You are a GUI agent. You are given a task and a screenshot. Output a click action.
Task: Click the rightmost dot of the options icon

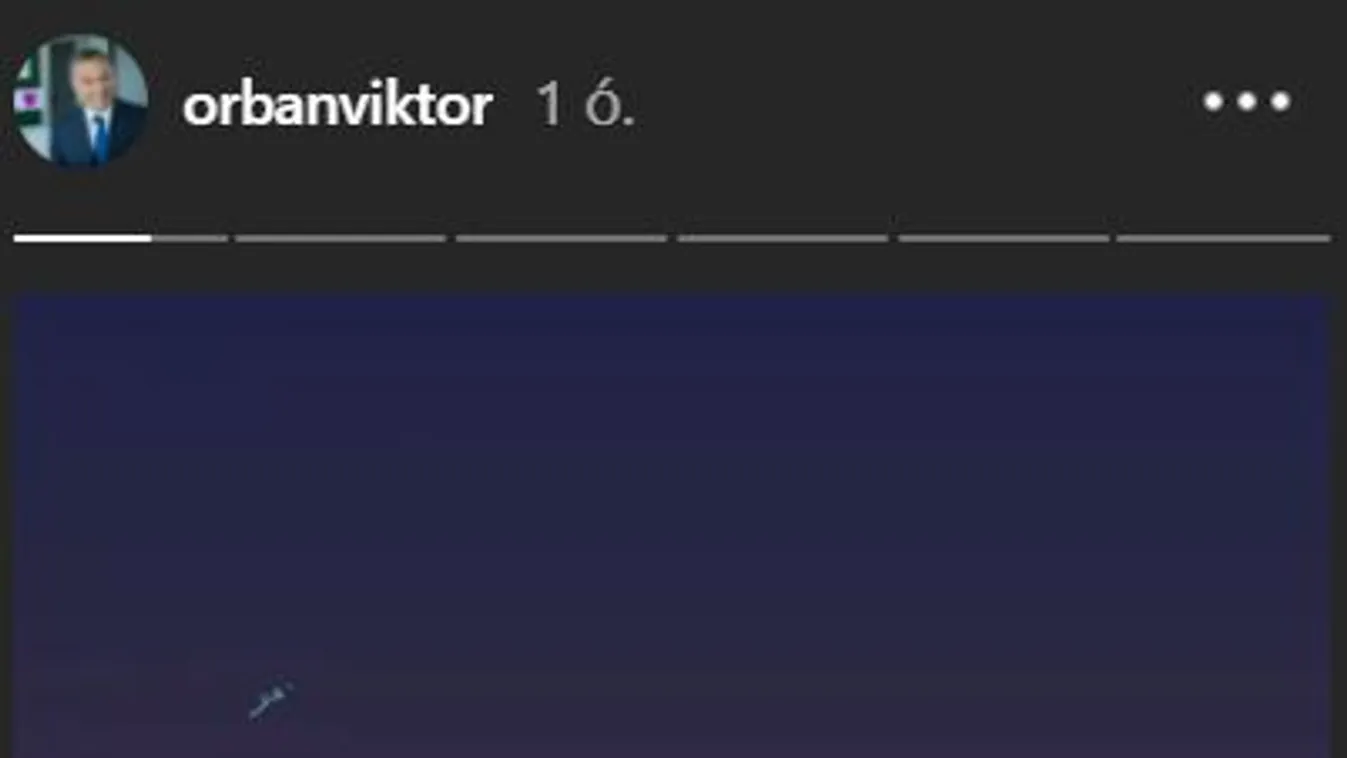(x=1281, y=102)
